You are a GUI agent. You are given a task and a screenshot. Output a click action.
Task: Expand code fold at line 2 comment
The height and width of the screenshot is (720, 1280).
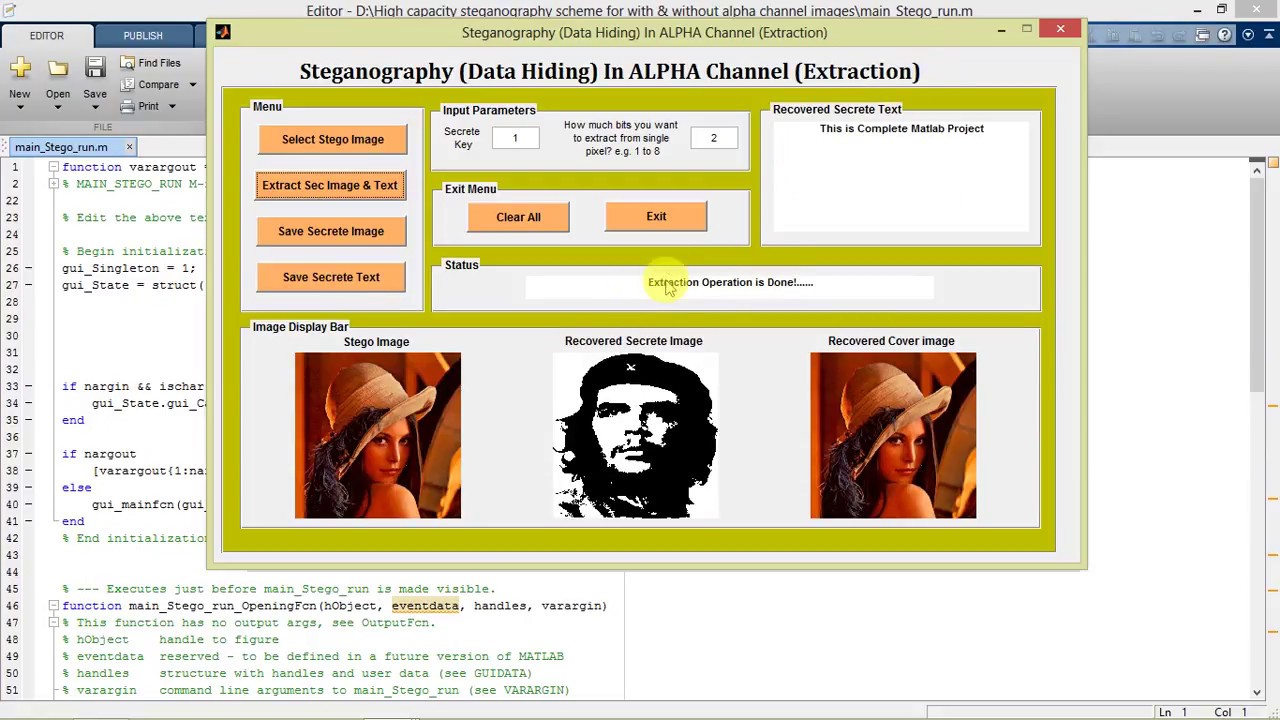53,184
